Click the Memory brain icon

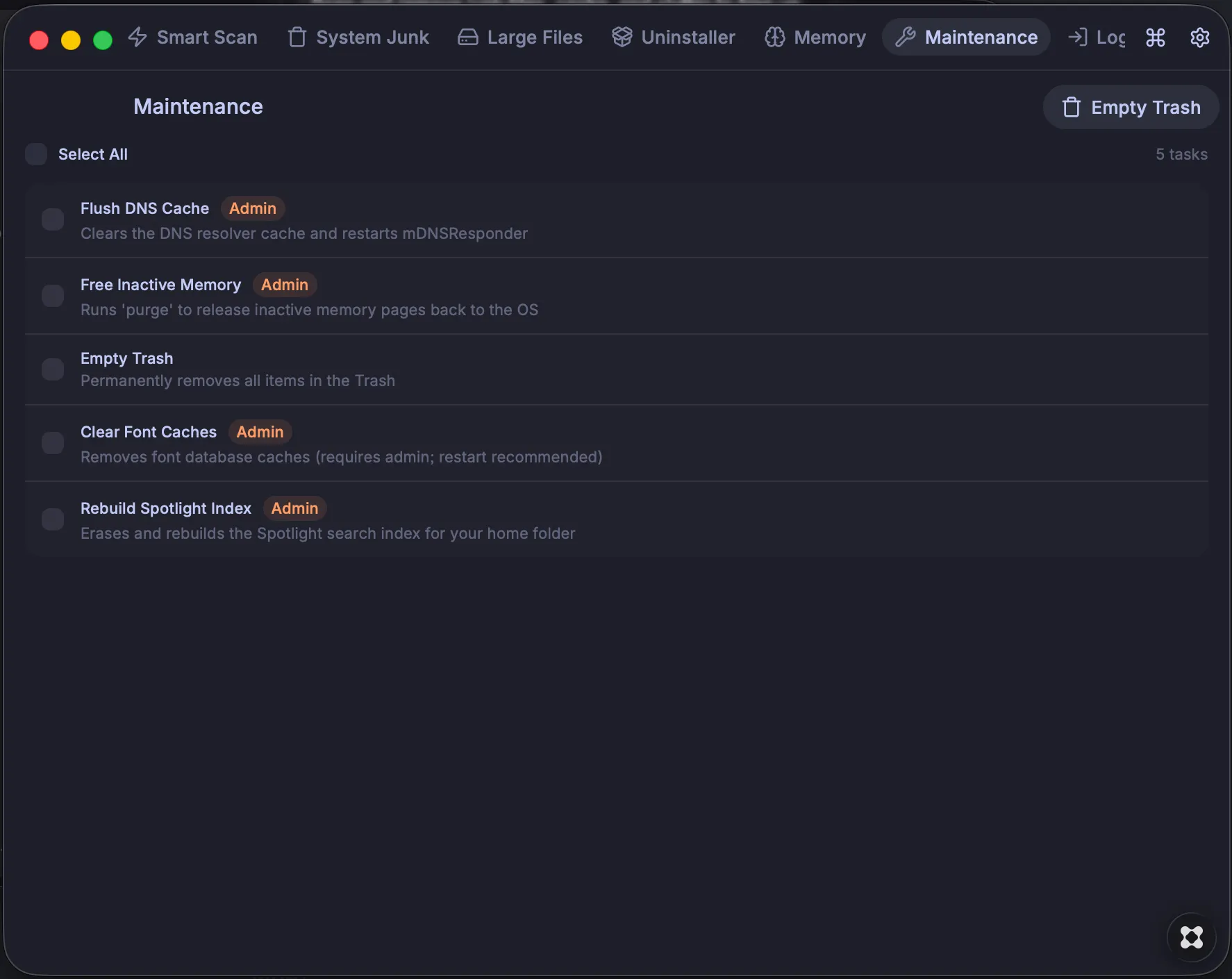[774, 37]
